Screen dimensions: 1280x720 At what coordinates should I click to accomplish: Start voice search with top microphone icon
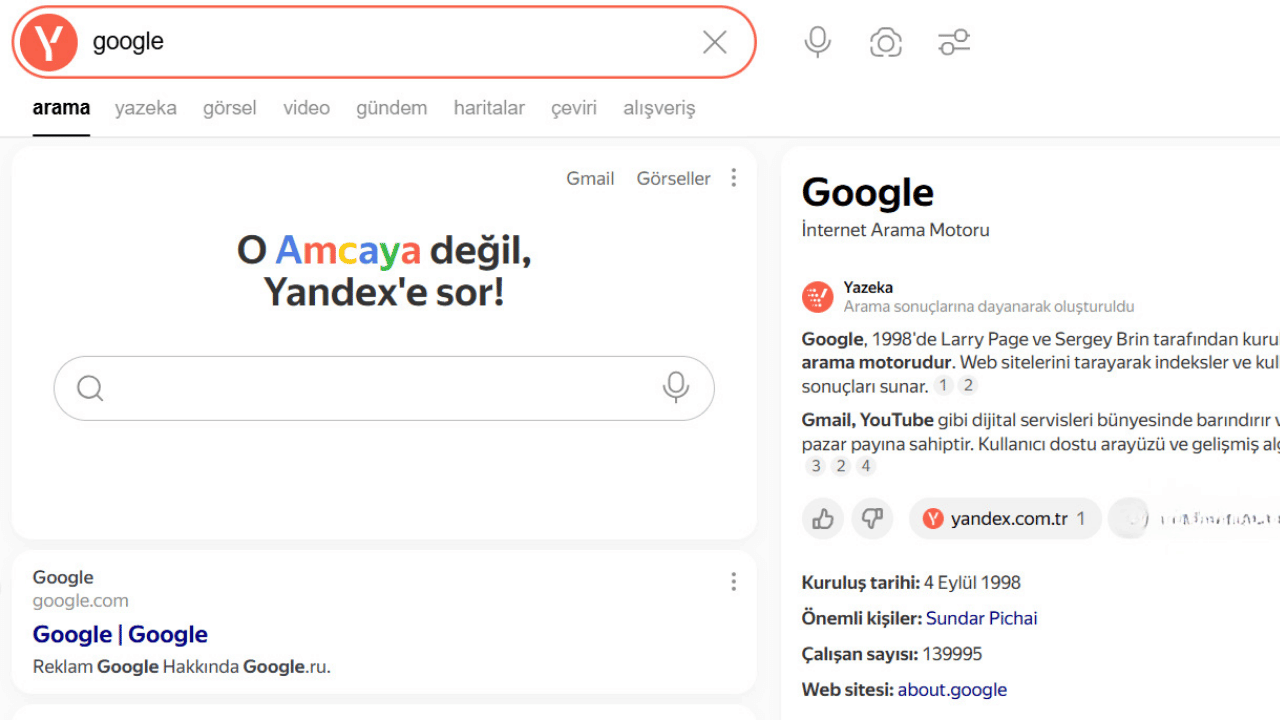(817, 42)
